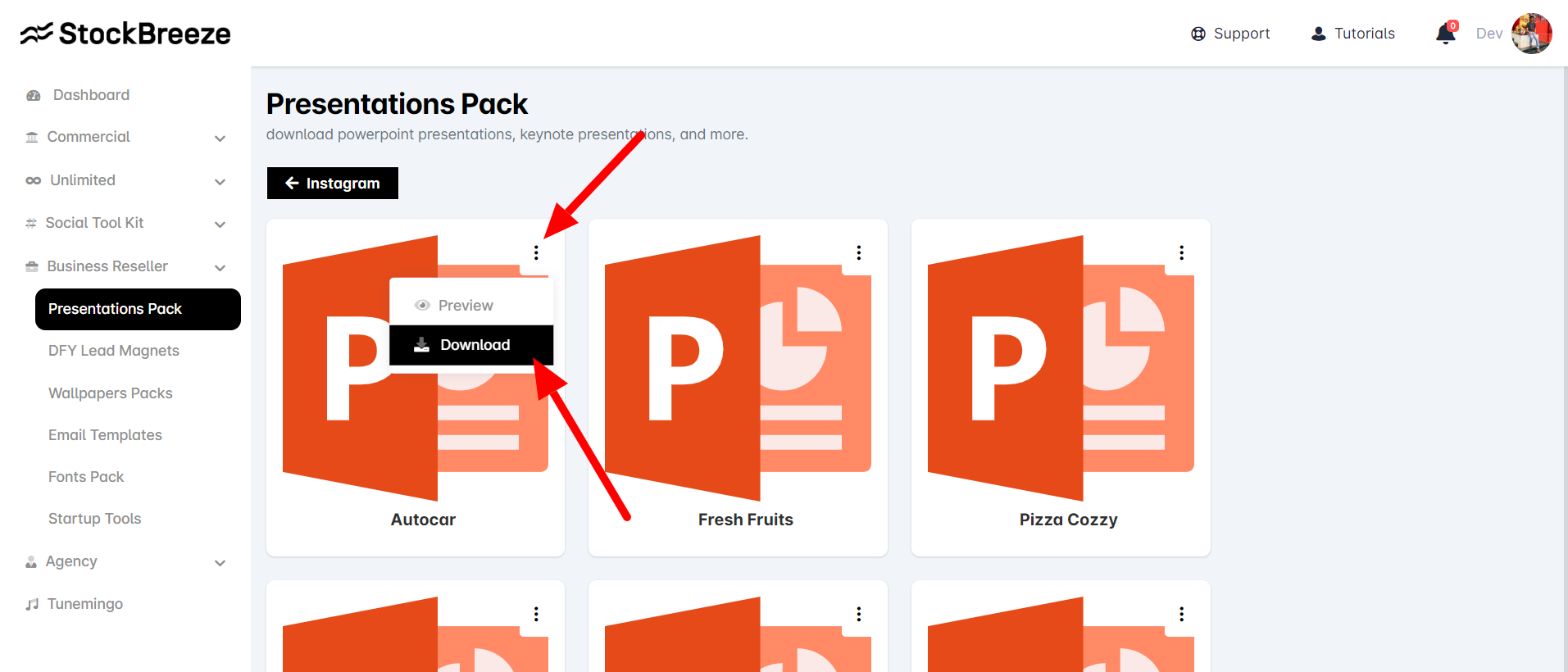Open DFY Lead Magnets section

(114, 351)
